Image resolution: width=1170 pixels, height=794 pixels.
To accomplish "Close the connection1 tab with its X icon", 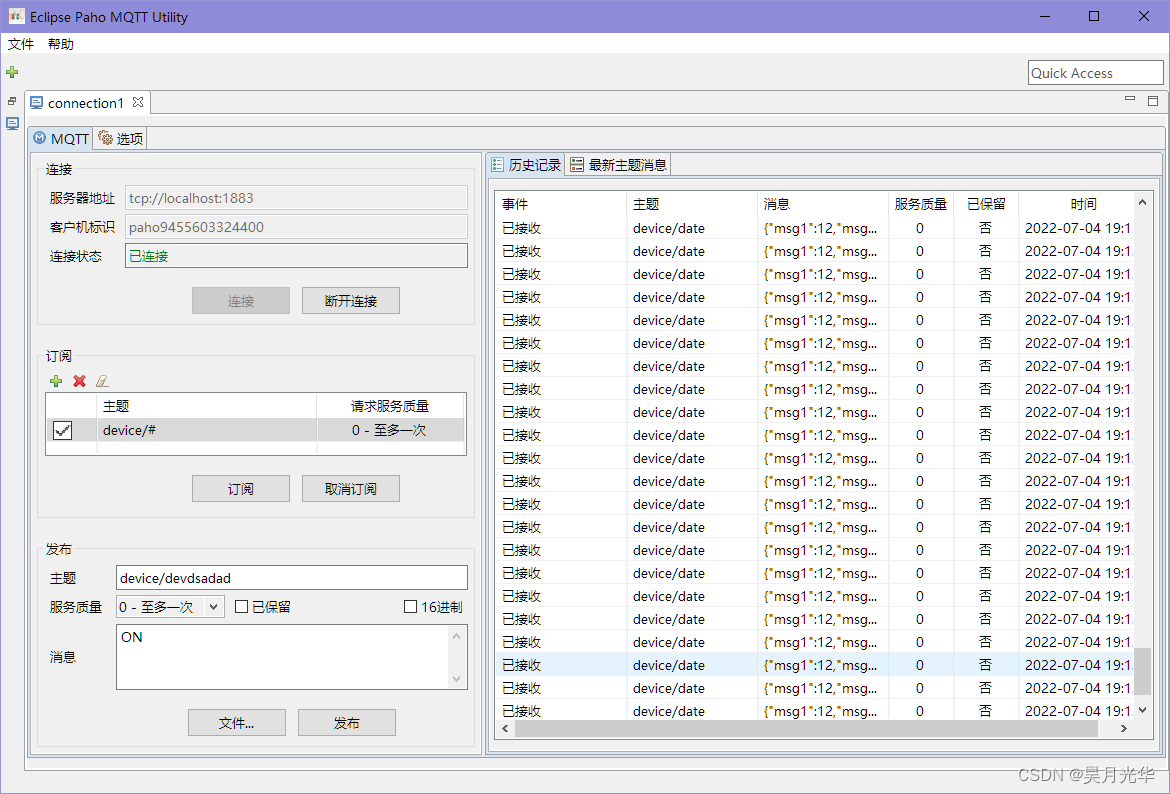I will (137, 101).
